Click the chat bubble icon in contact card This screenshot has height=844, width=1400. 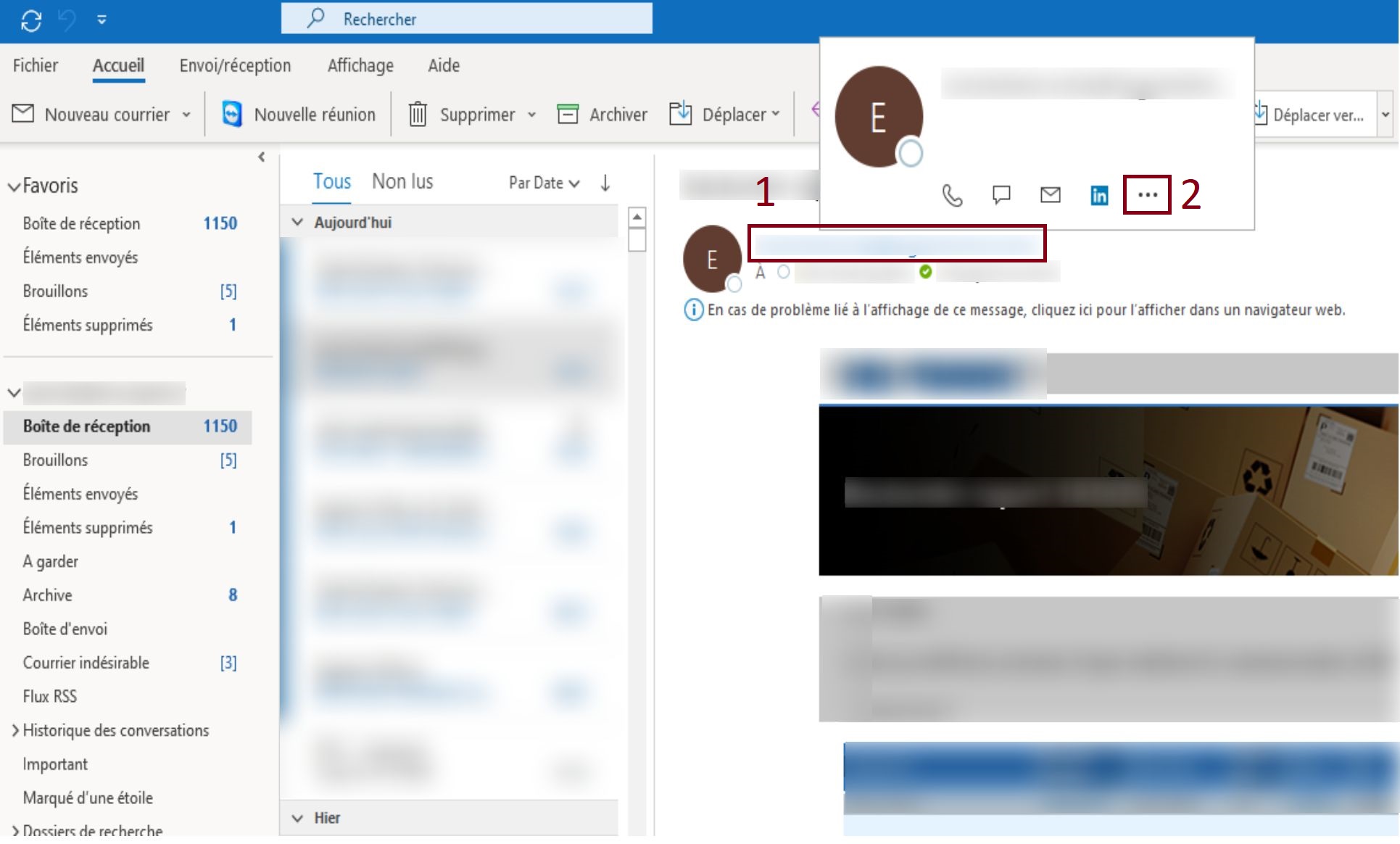(x=1001, y=194)
